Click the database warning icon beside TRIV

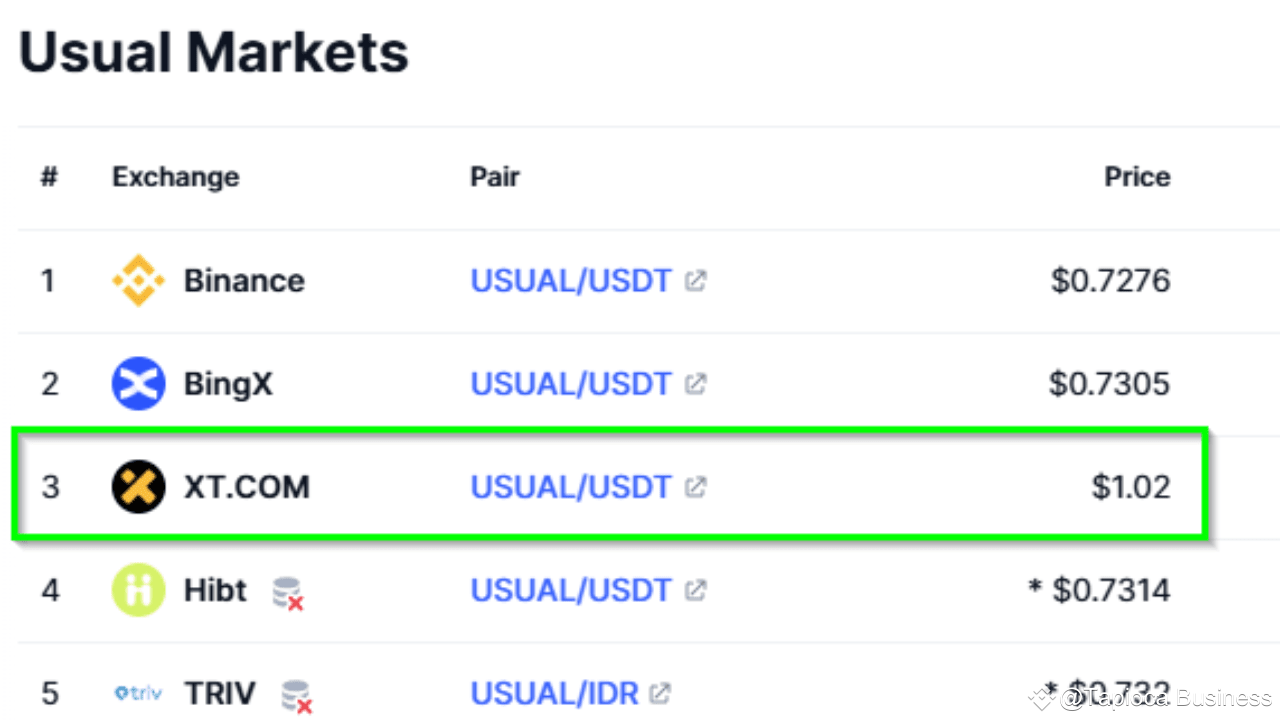[296, 695]
